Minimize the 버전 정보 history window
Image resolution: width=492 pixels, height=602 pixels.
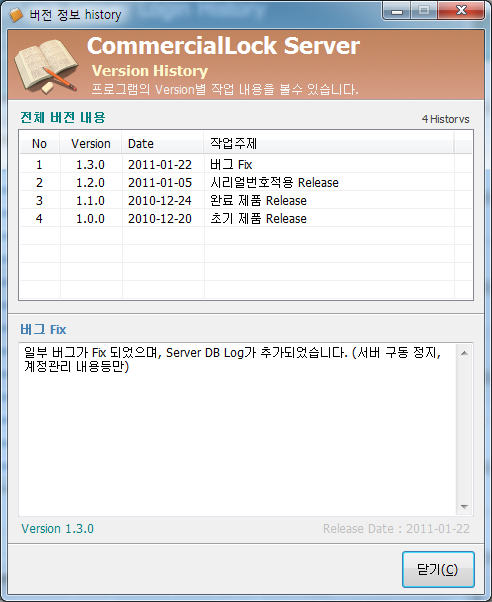[397, 11]
